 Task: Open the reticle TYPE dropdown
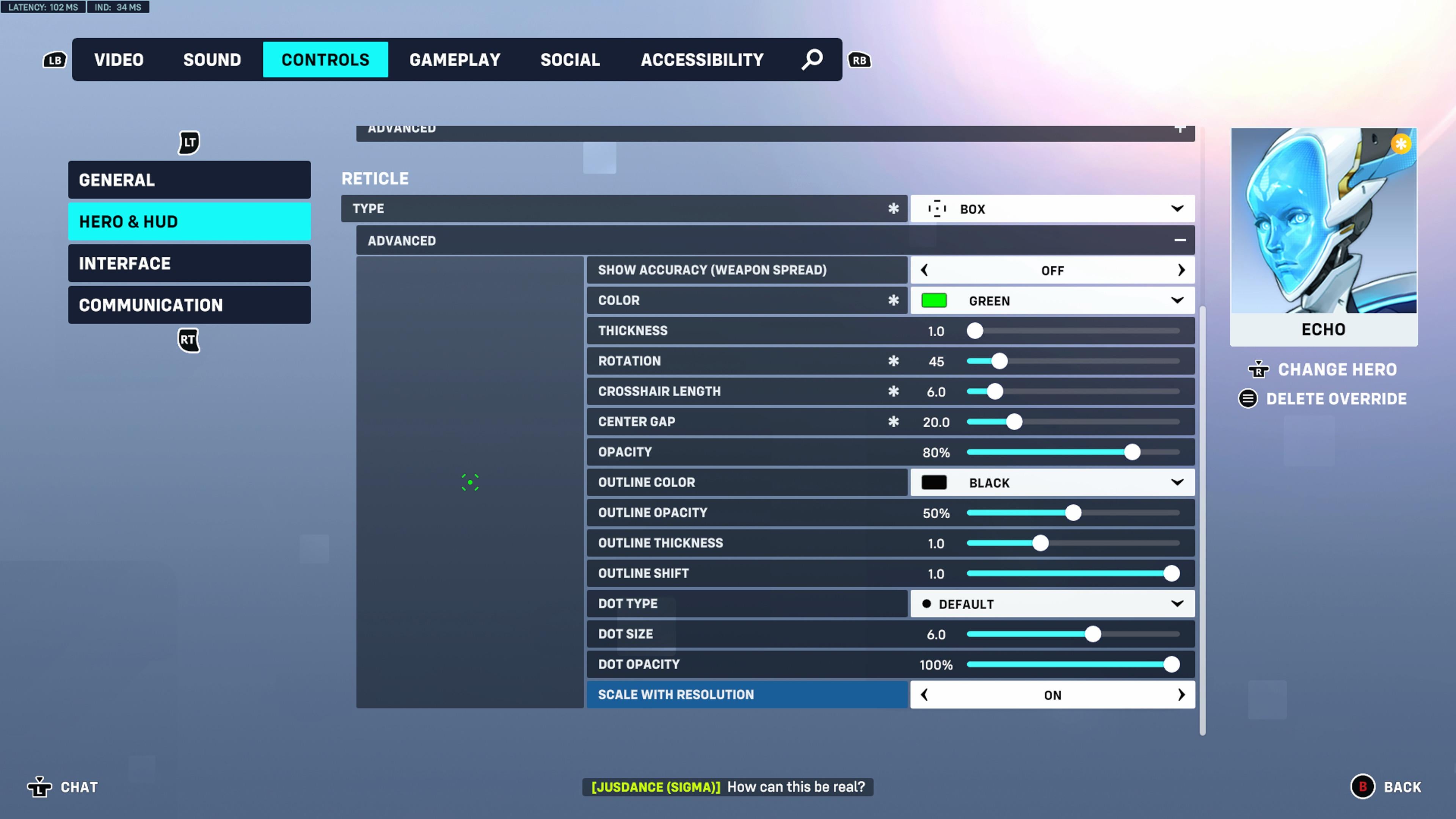[1052, 208]
